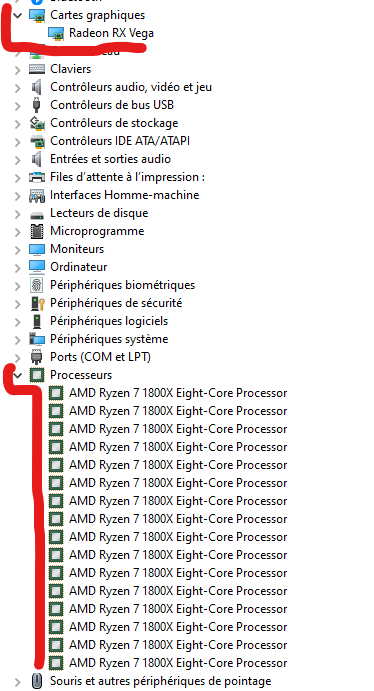Click the Files d'attente à l'impression printer icon
The width and height of the screenshot is (374, 691).
pos(37,177)
